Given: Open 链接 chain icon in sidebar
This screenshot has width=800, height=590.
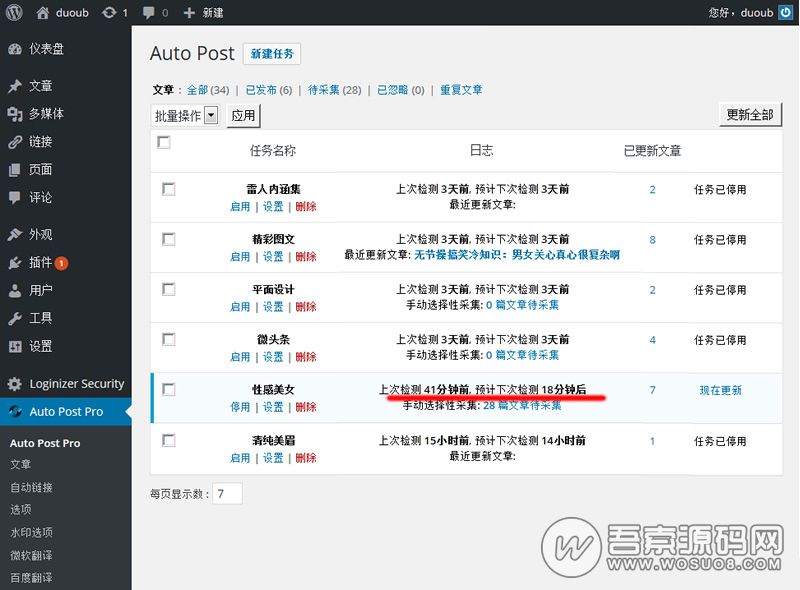Looking at the screenshot, I should (x=15, y=142).
